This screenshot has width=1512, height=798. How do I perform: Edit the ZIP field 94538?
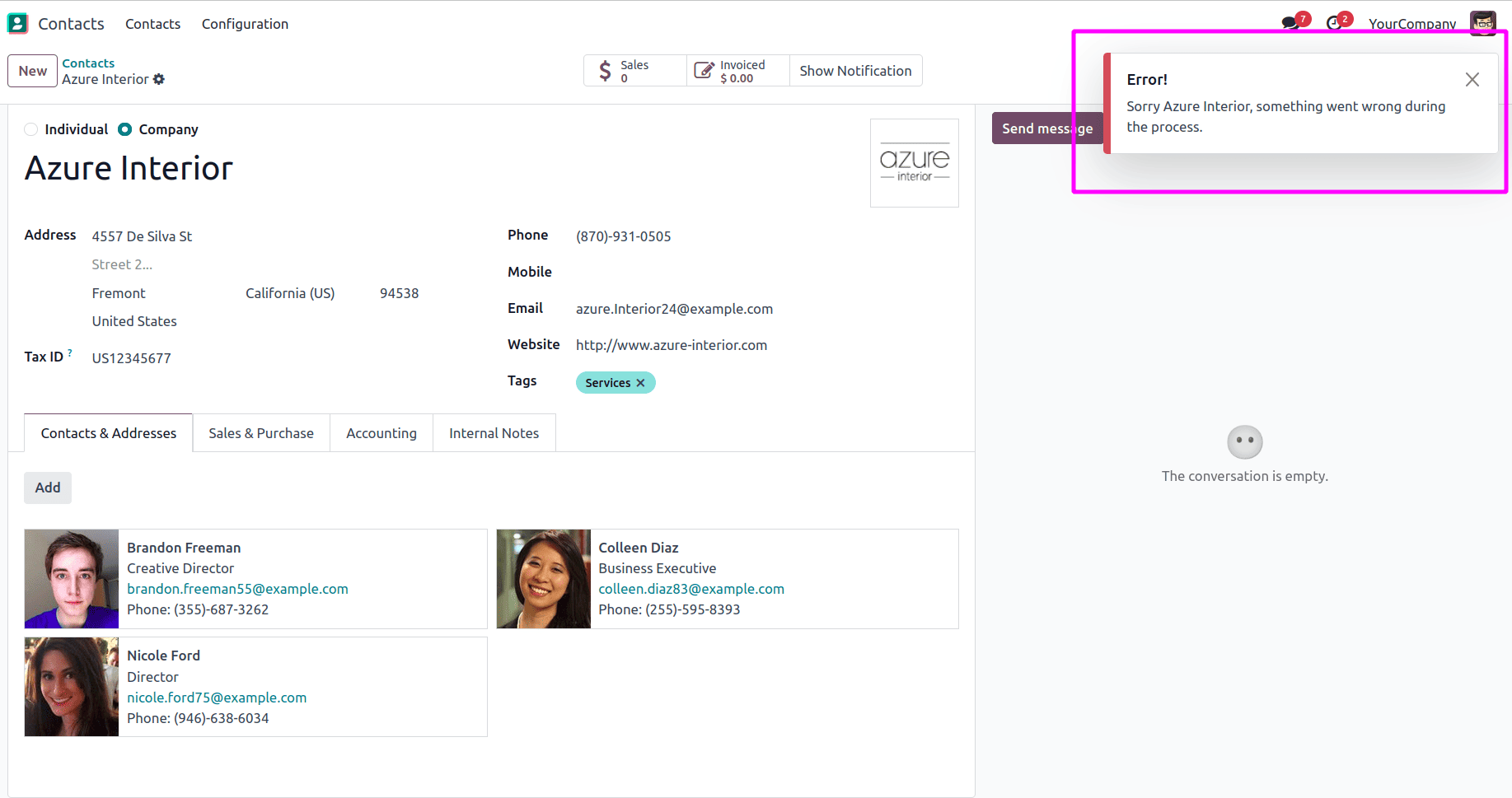tap(400, 293)
